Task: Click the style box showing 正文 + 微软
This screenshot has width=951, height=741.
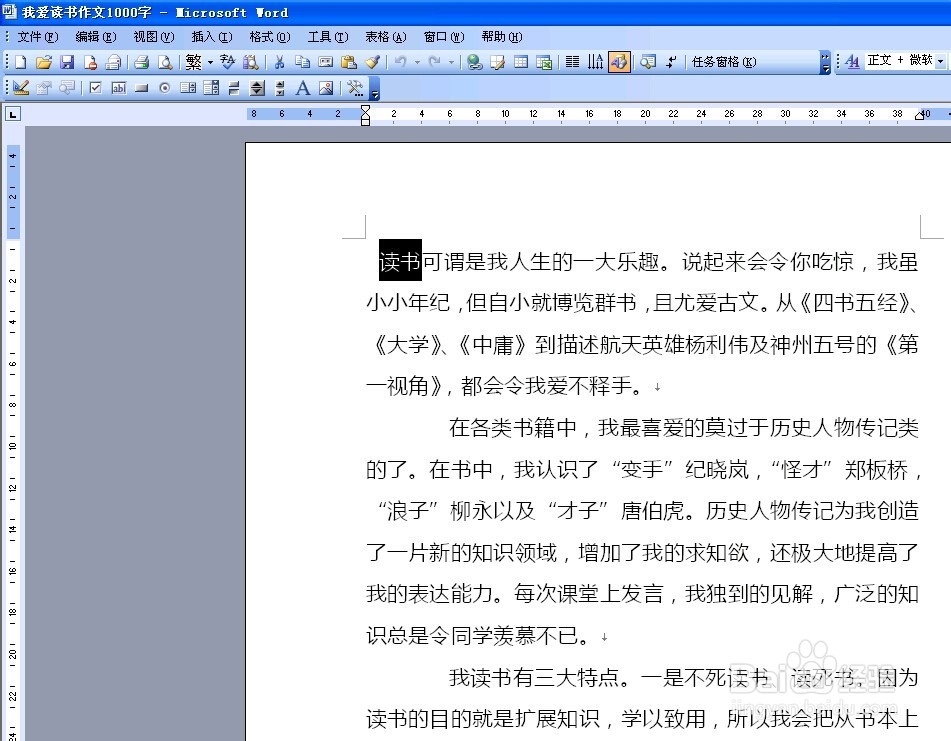Action: [x=900, y=61]
